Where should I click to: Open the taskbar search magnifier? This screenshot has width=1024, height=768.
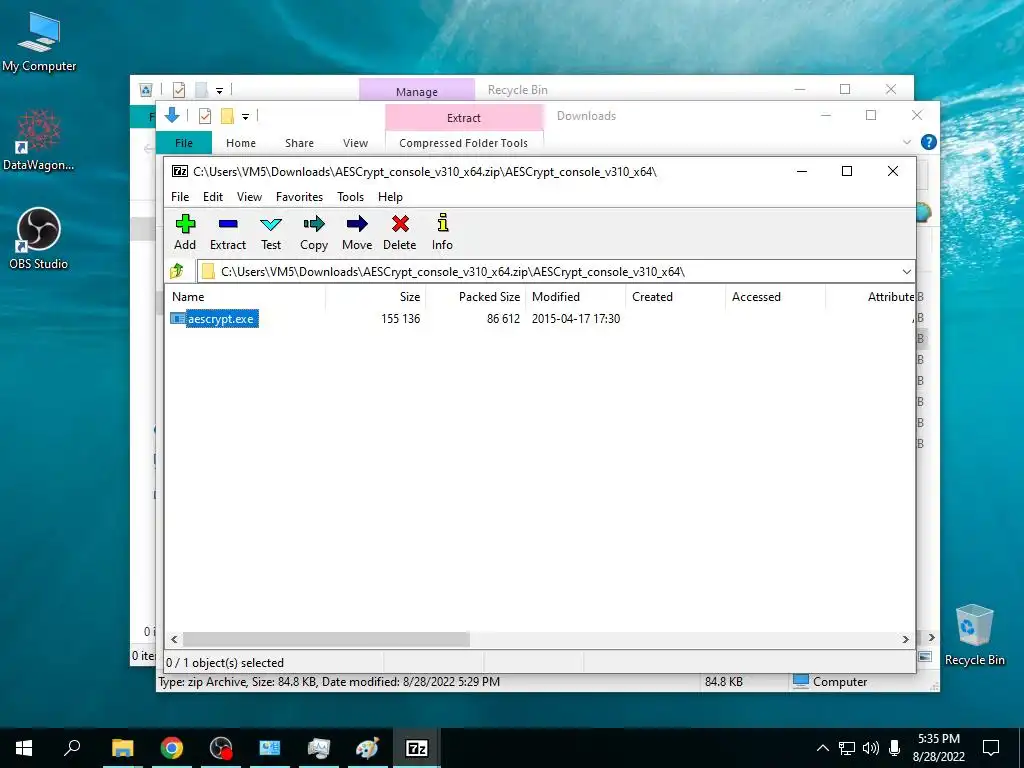click(x=72, y=748)
